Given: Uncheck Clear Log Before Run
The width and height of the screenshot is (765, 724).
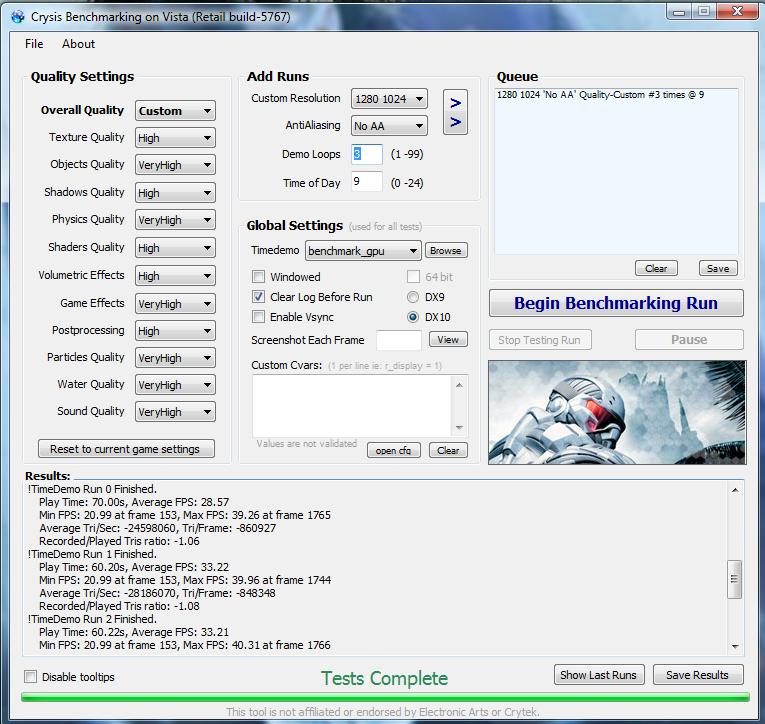Looking at the screenshot, I should 259,297.
